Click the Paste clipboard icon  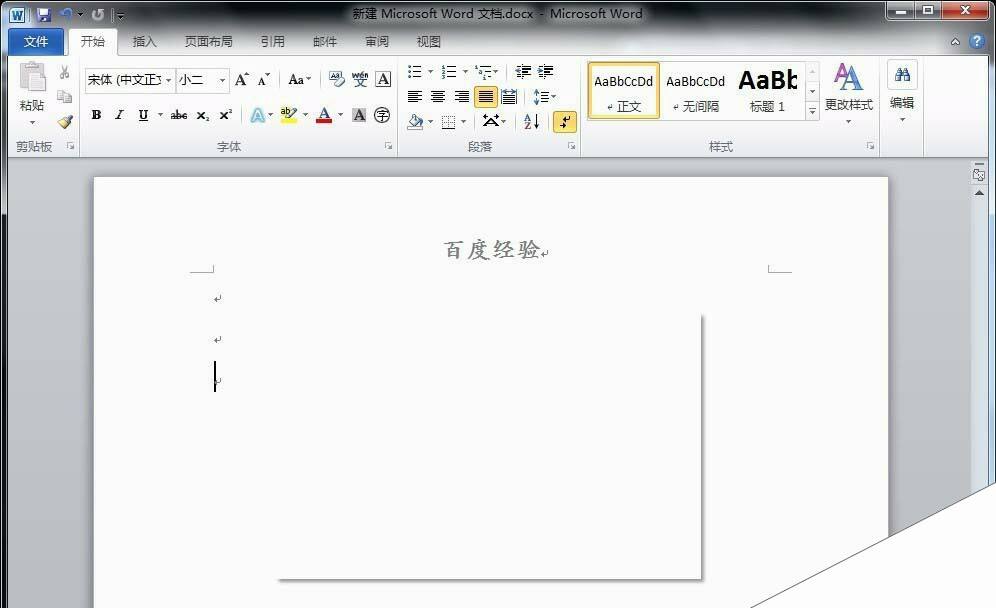(32, 78)
